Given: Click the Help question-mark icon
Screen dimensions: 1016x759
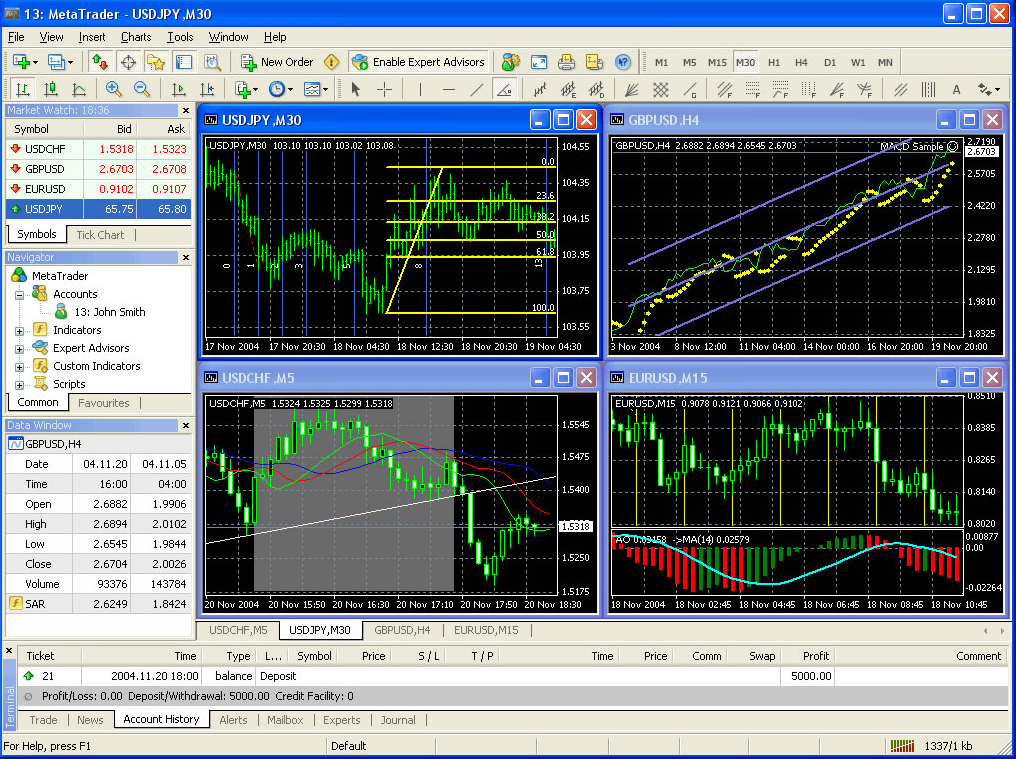Looking at the screenshot, I should click(623, 62).
